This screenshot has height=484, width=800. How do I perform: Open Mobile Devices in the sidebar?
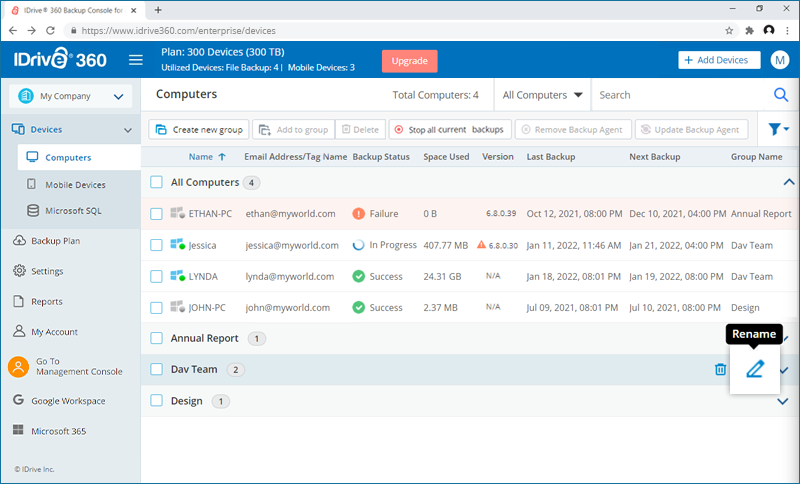(75, 185)
